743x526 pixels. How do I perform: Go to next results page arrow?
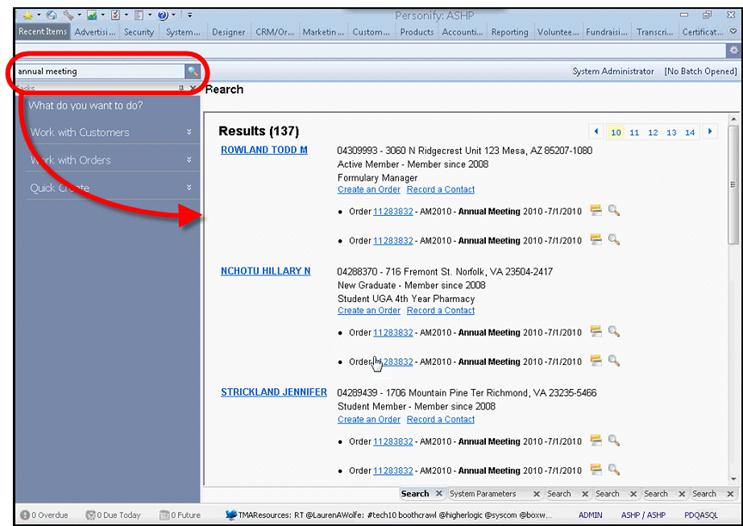pos(711,131)
